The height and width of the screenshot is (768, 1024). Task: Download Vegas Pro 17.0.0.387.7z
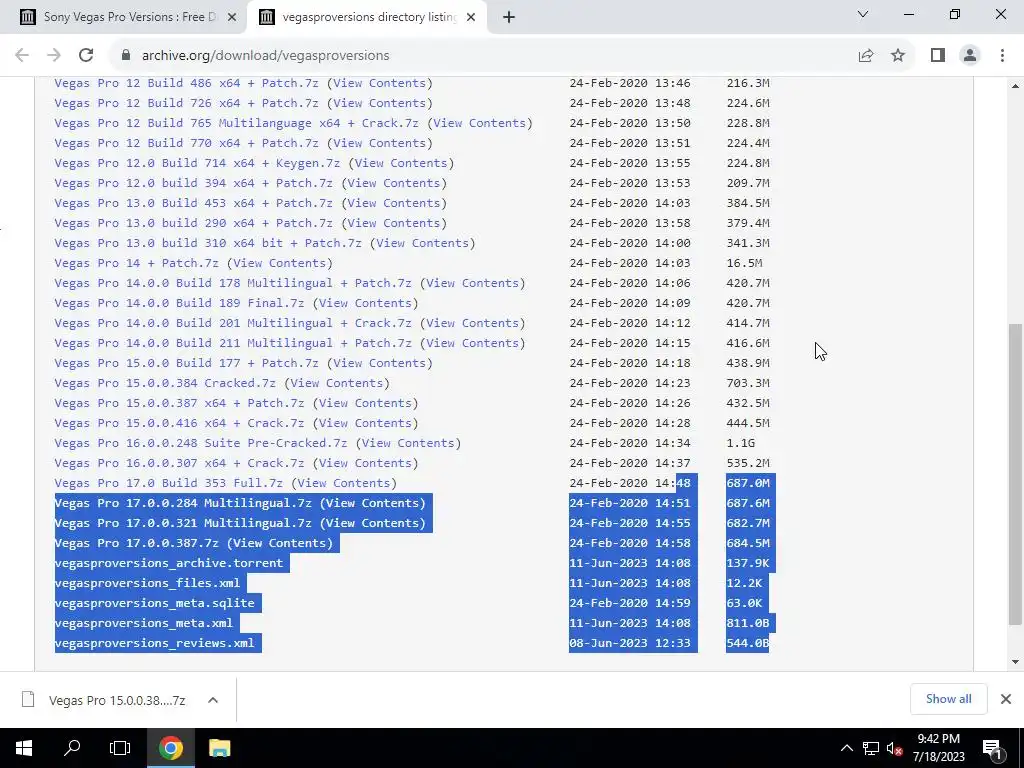click(136, 543)
